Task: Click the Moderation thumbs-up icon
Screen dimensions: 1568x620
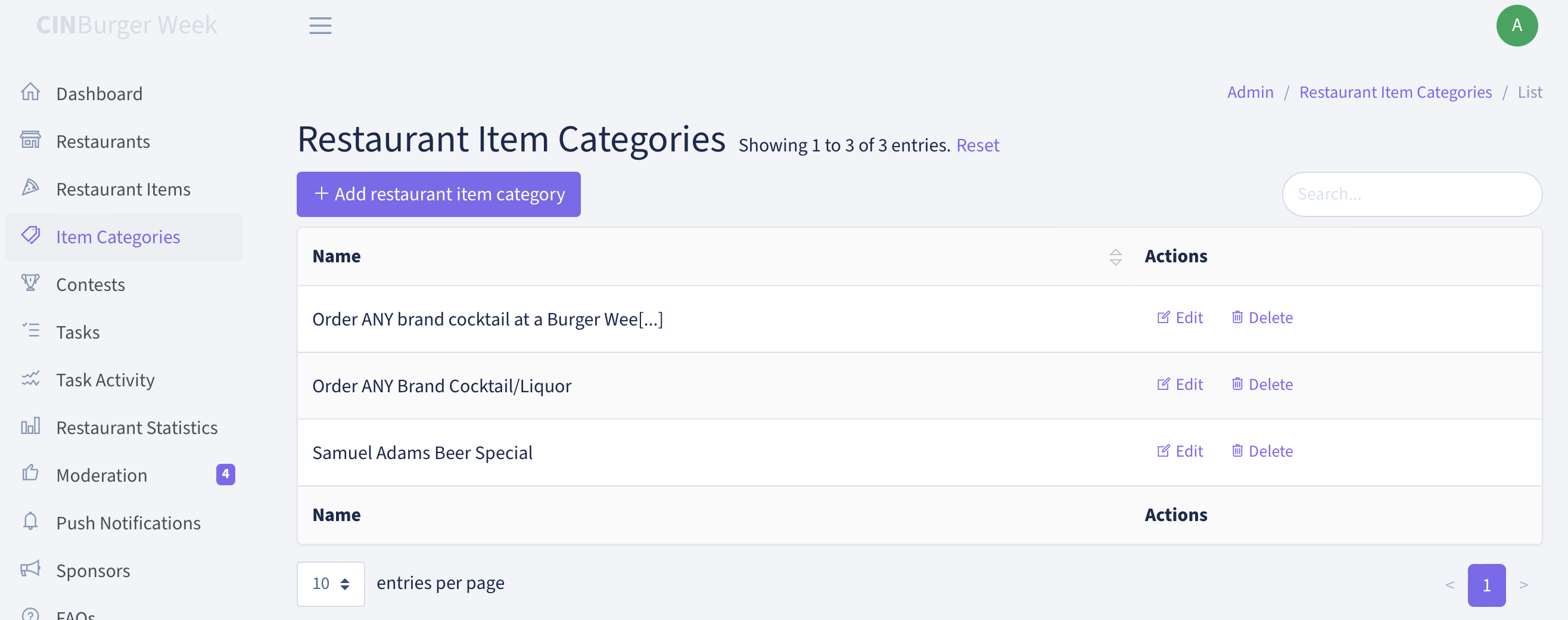Action: coord(30,473)
